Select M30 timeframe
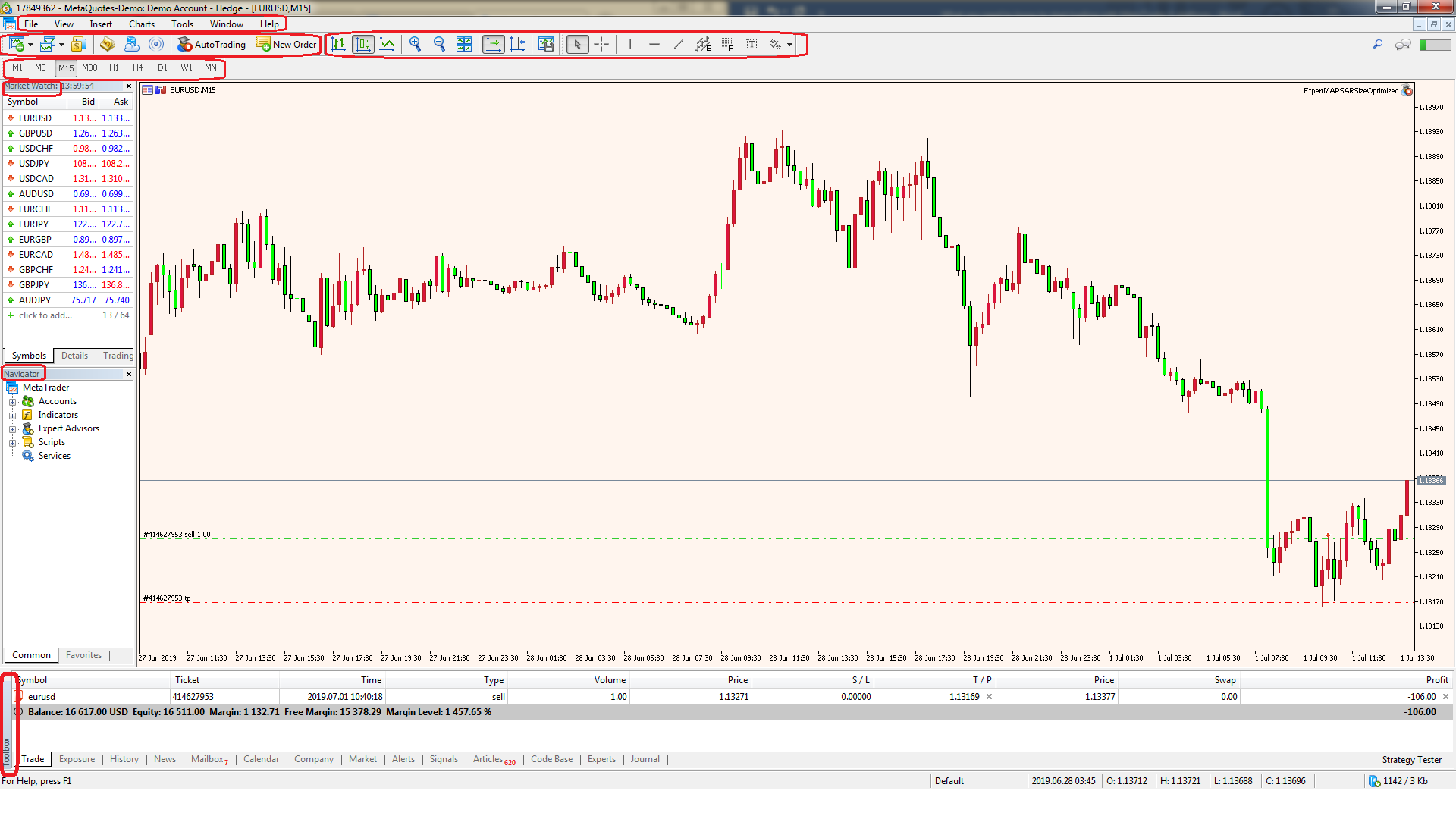Screen dimensions: 1456x819 [x=89, y=67]
